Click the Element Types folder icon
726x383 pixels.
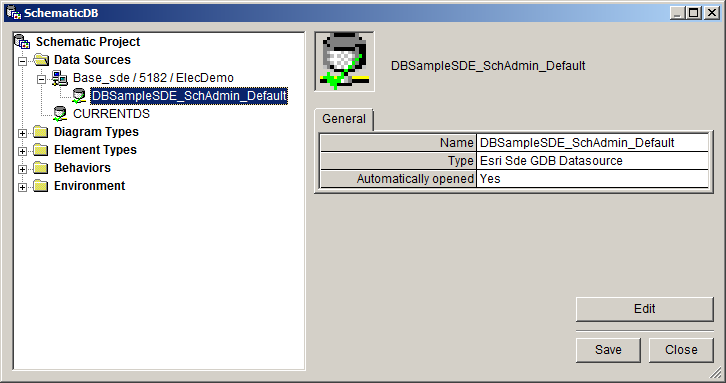coord(41,150)
